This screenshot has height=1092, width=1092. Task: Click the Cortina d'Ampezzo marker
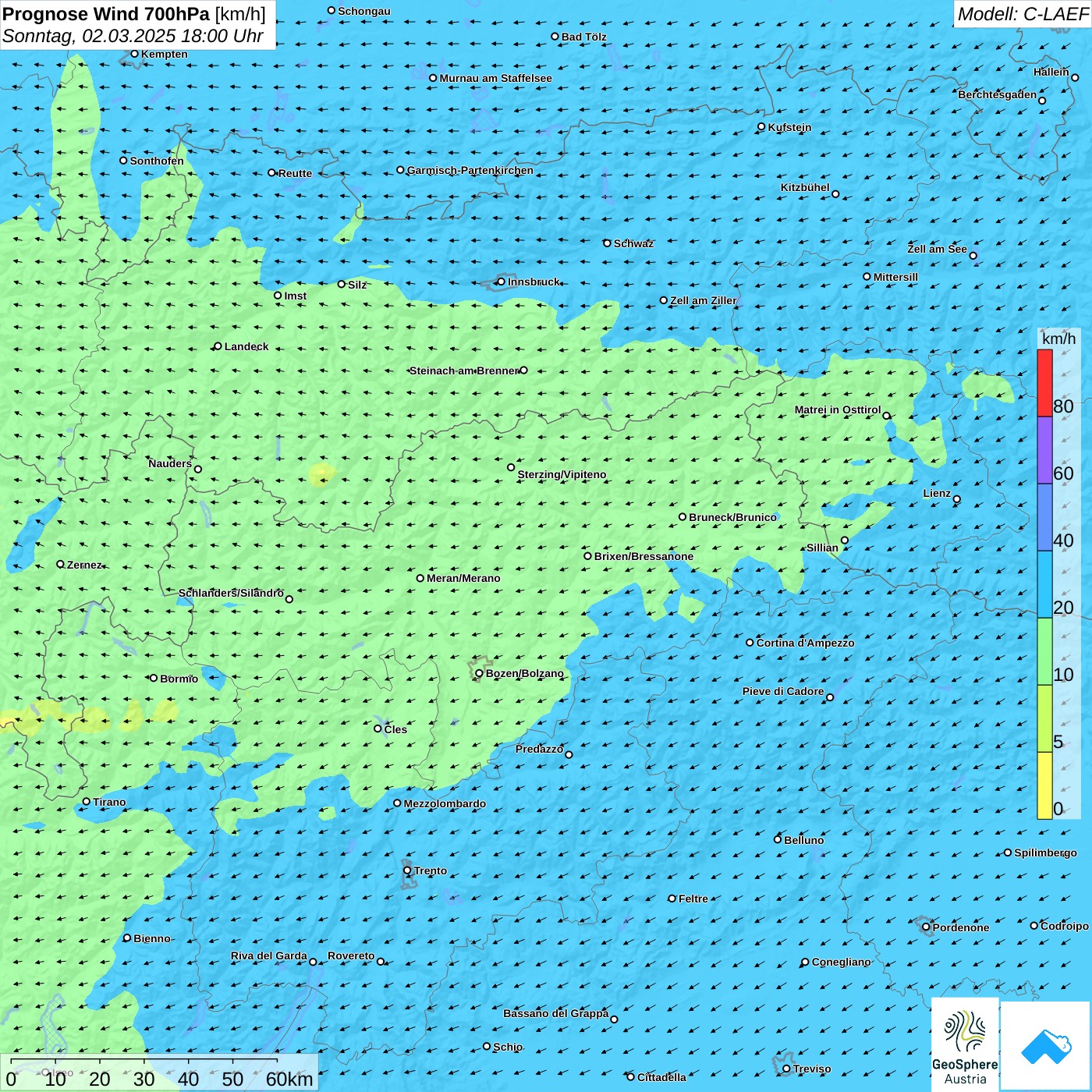tap(750, 643)
